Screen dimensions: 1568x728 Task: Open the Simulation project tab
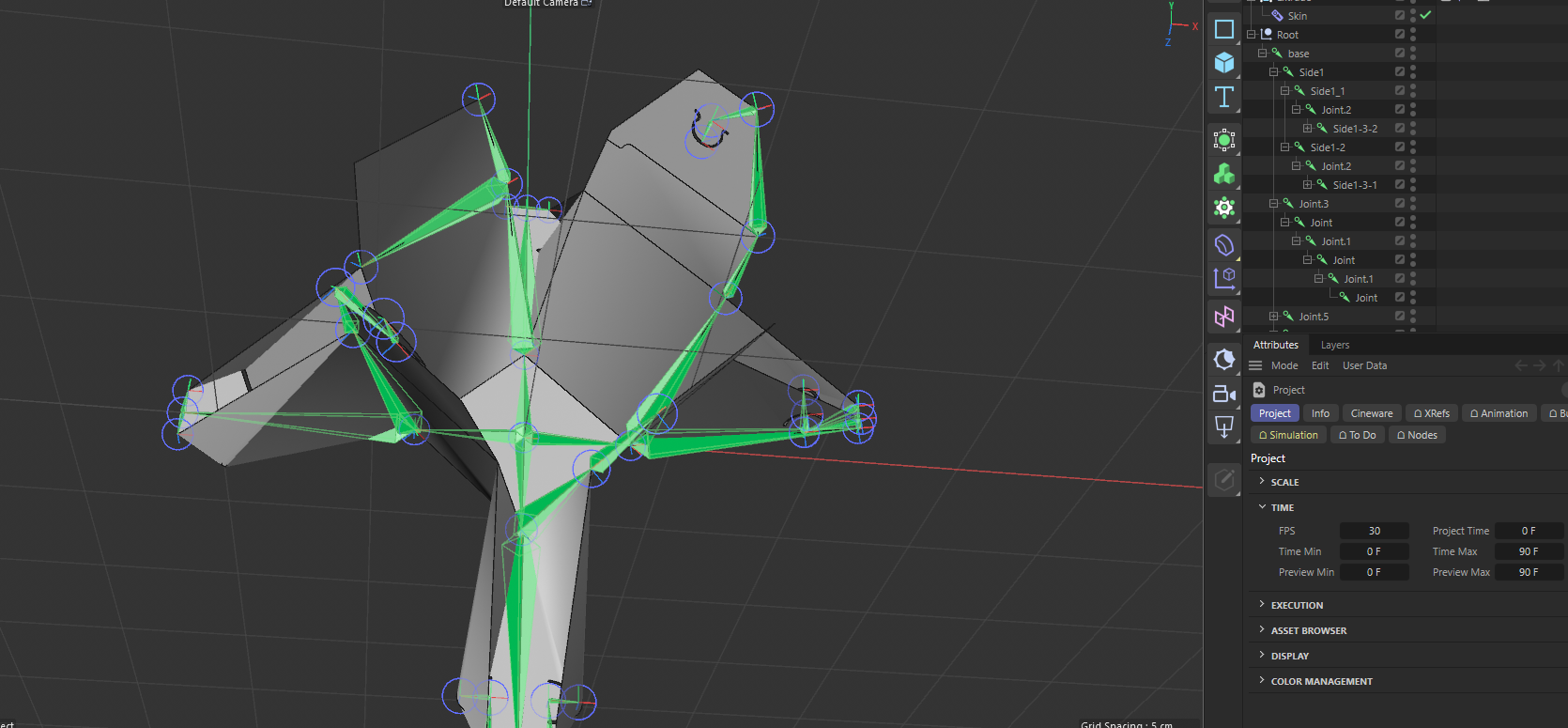tap(1288, 435)
